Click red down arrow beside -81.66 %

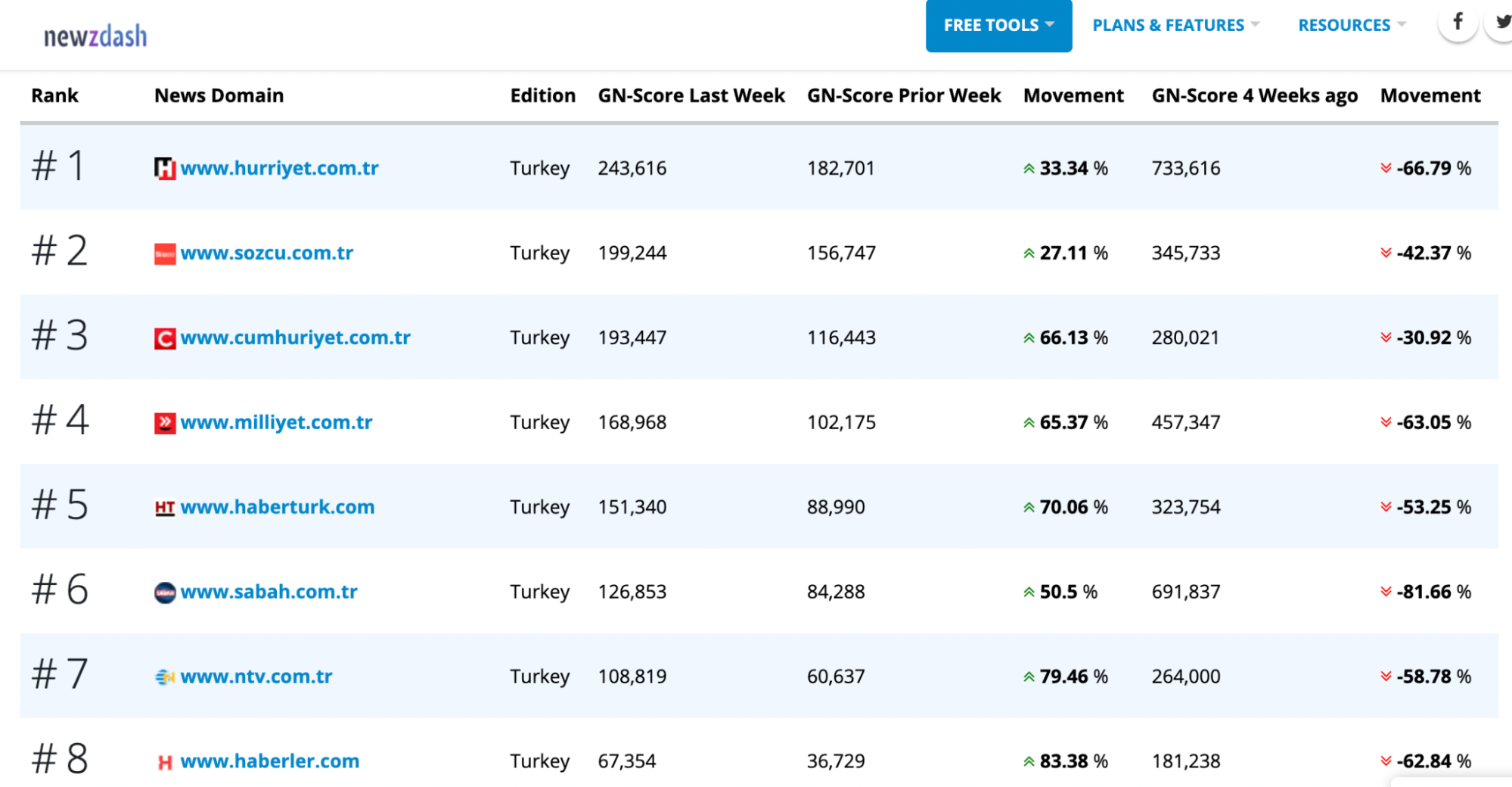(x=1386, y=592)
